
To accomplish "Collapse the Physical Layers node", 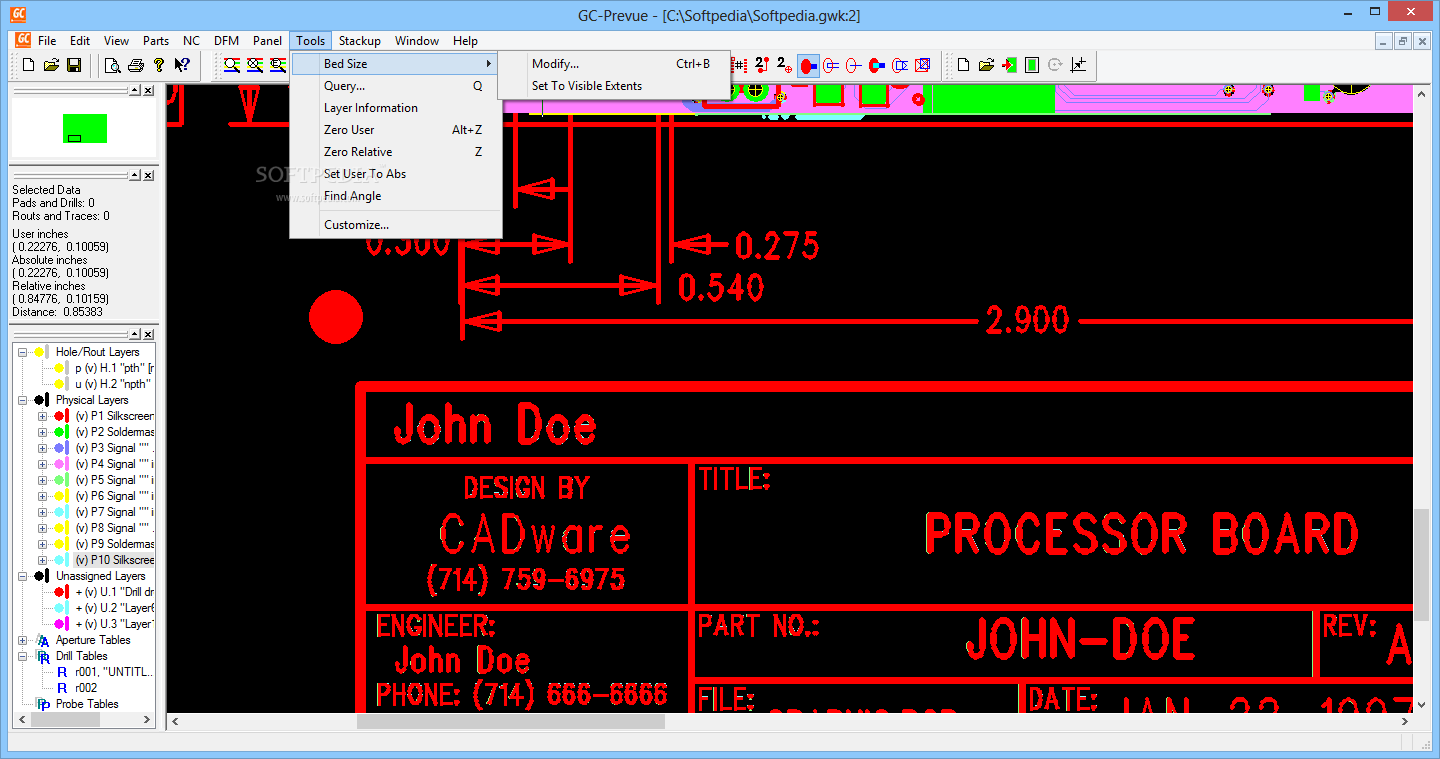I will click(x=22, y=400).
